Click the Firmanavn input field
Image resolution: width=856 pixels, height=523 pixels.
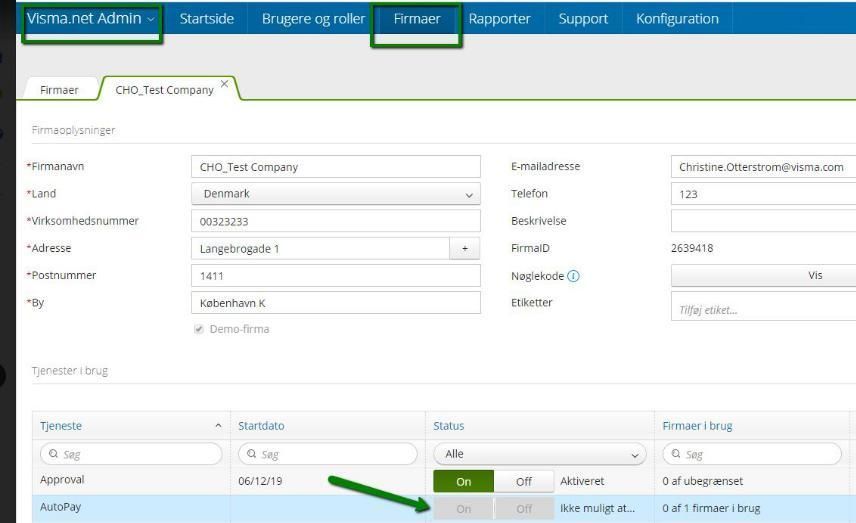coord(336,167)
